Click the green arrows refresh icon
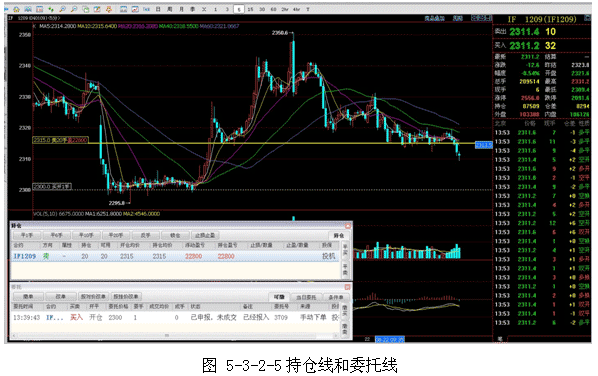 [x=51, y=9]
